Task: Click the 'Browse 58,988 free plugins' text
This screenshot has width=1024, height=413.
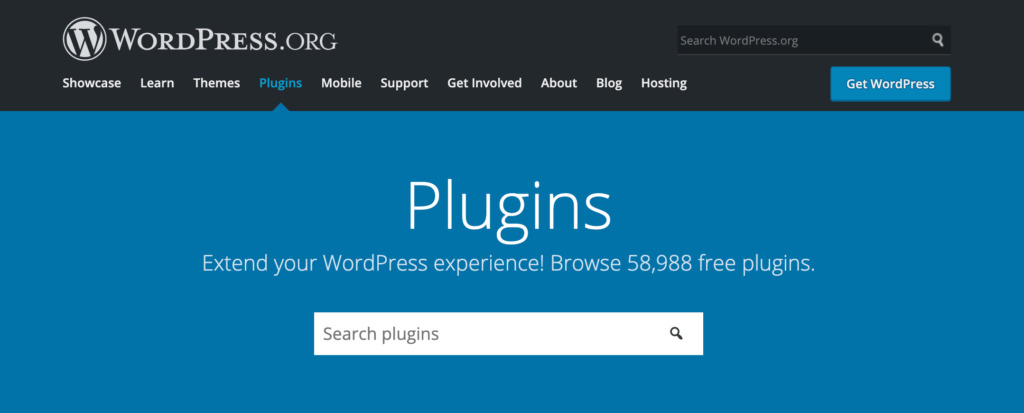Action: click(x=682, y=263)
